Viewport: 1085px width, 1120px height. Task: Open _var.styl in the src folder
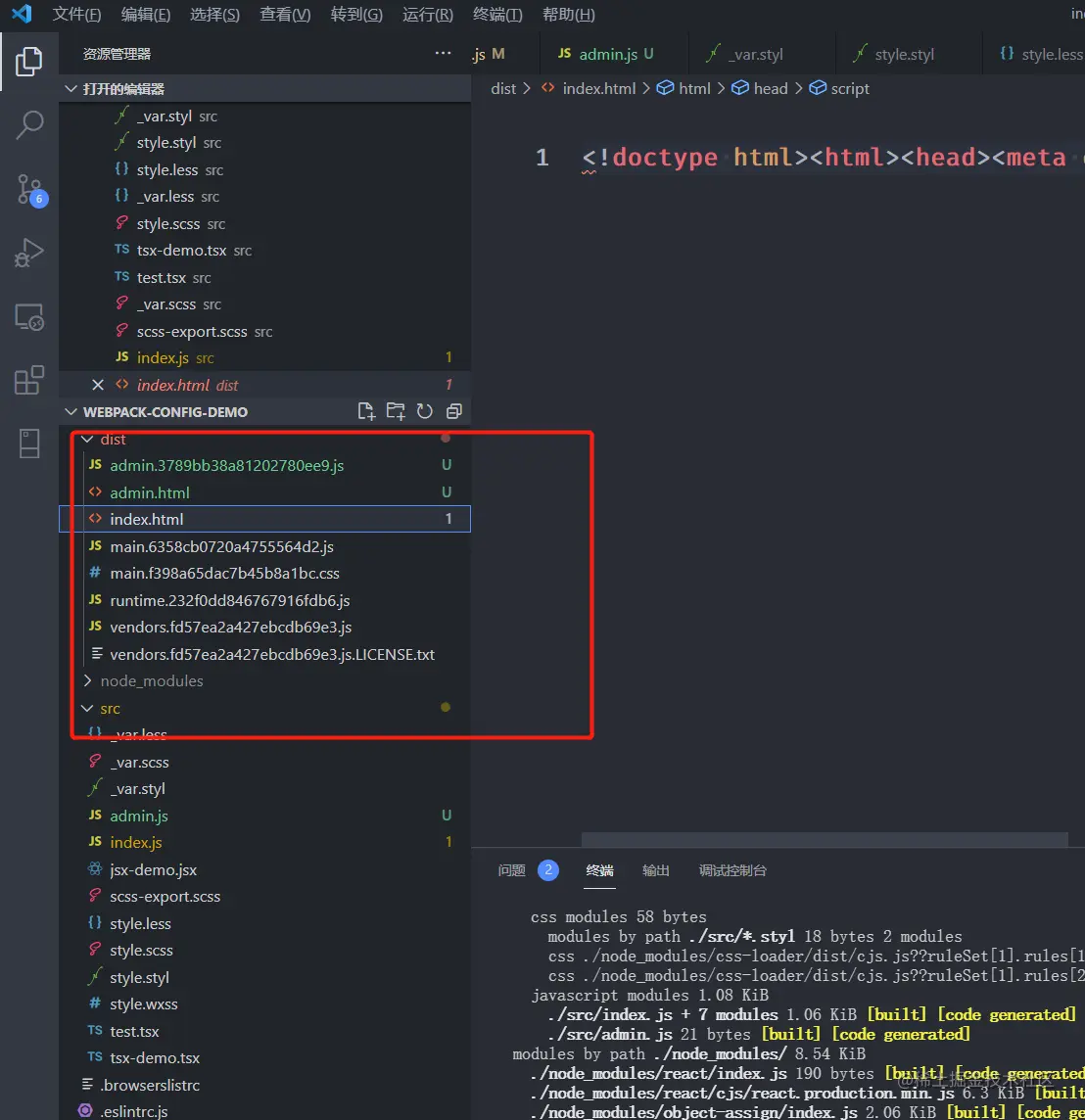(264, 788)
